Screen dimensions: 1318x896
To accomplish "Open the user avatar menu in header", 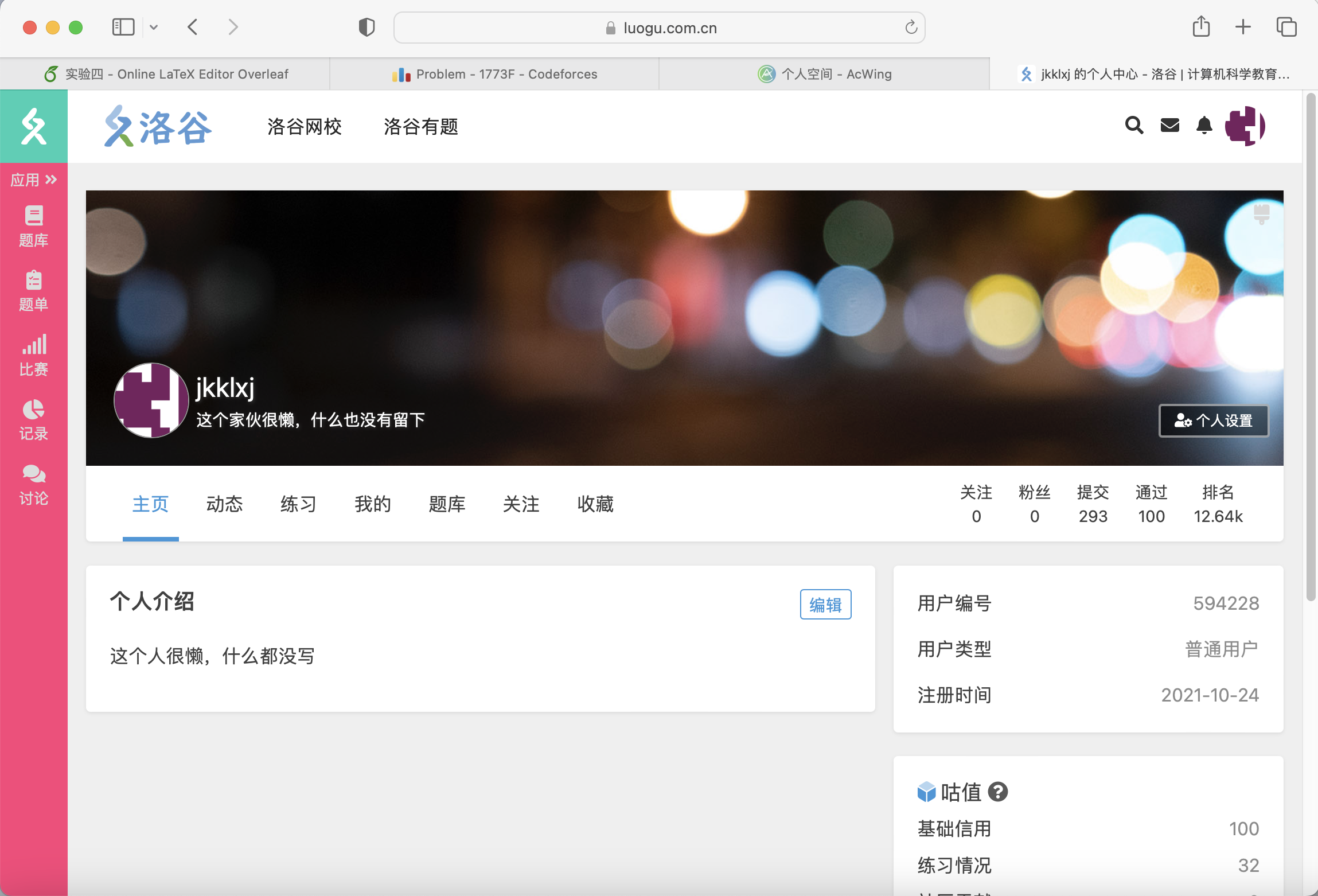I will point(1245,126).
